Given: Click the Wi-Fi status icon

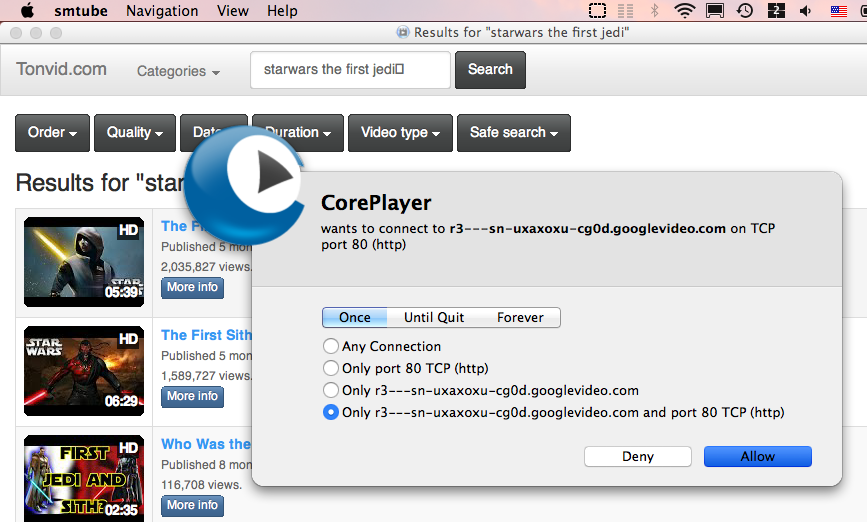Looking at the screenshot, I should (x=685, y=11).
